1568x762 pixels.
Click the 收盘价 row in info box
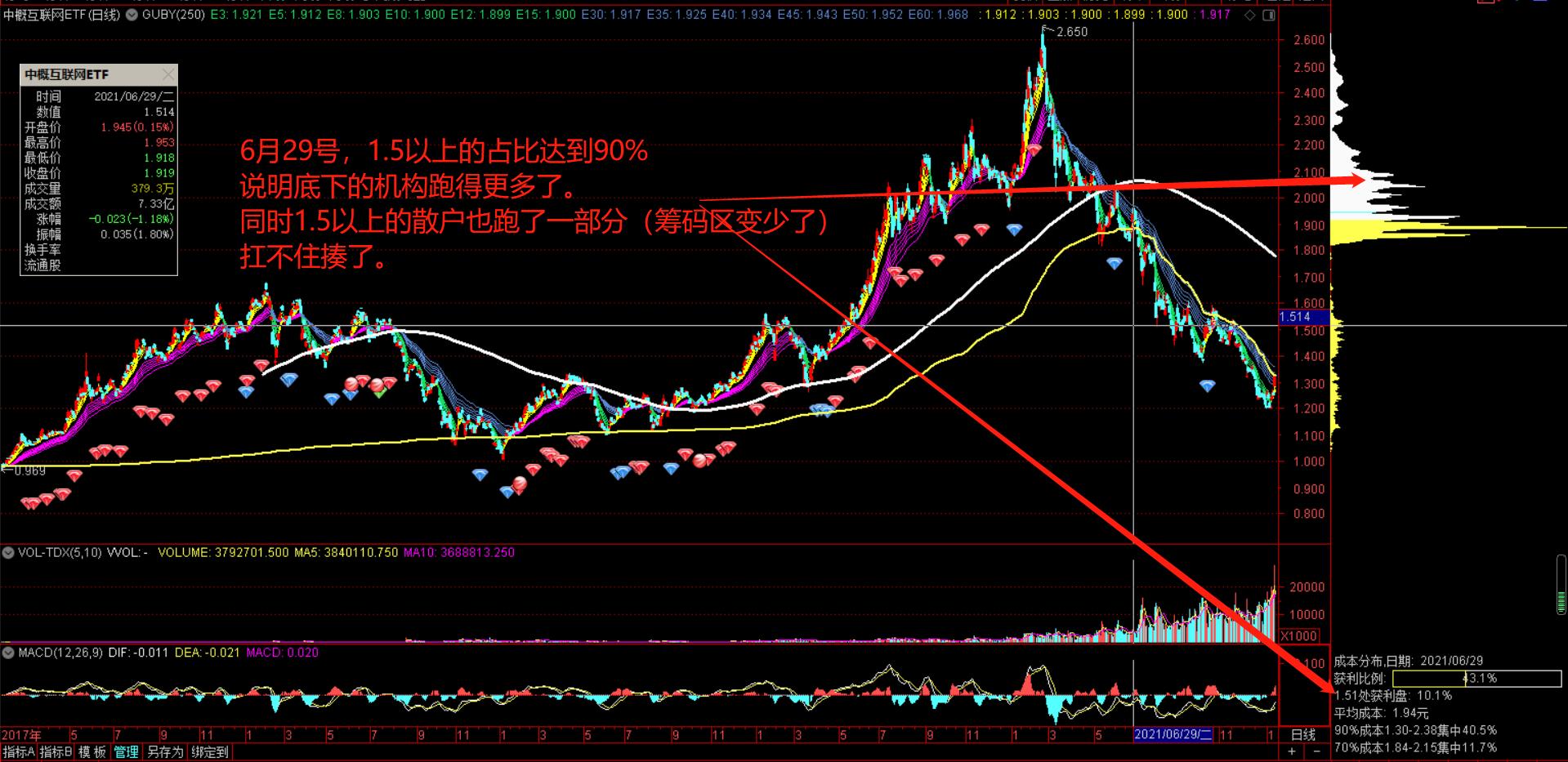[x=99, y=173]
